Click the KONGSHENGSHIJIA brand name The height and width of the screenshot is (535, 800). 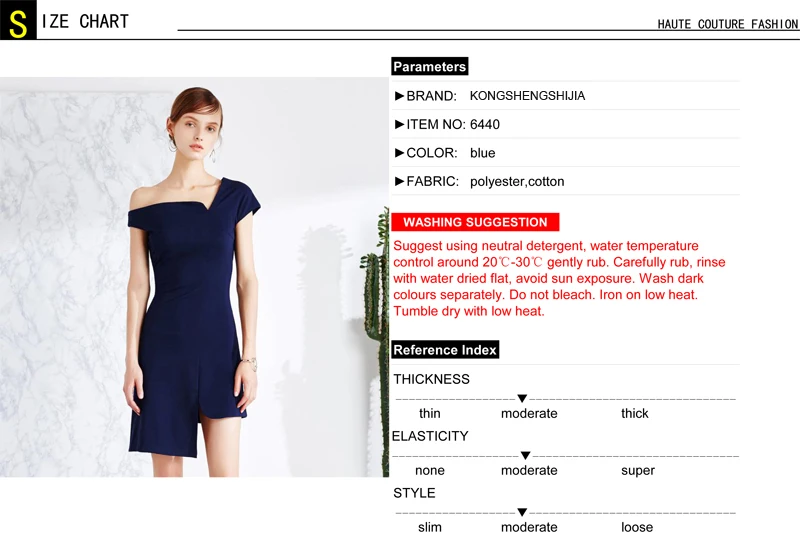tap(527, 96)
